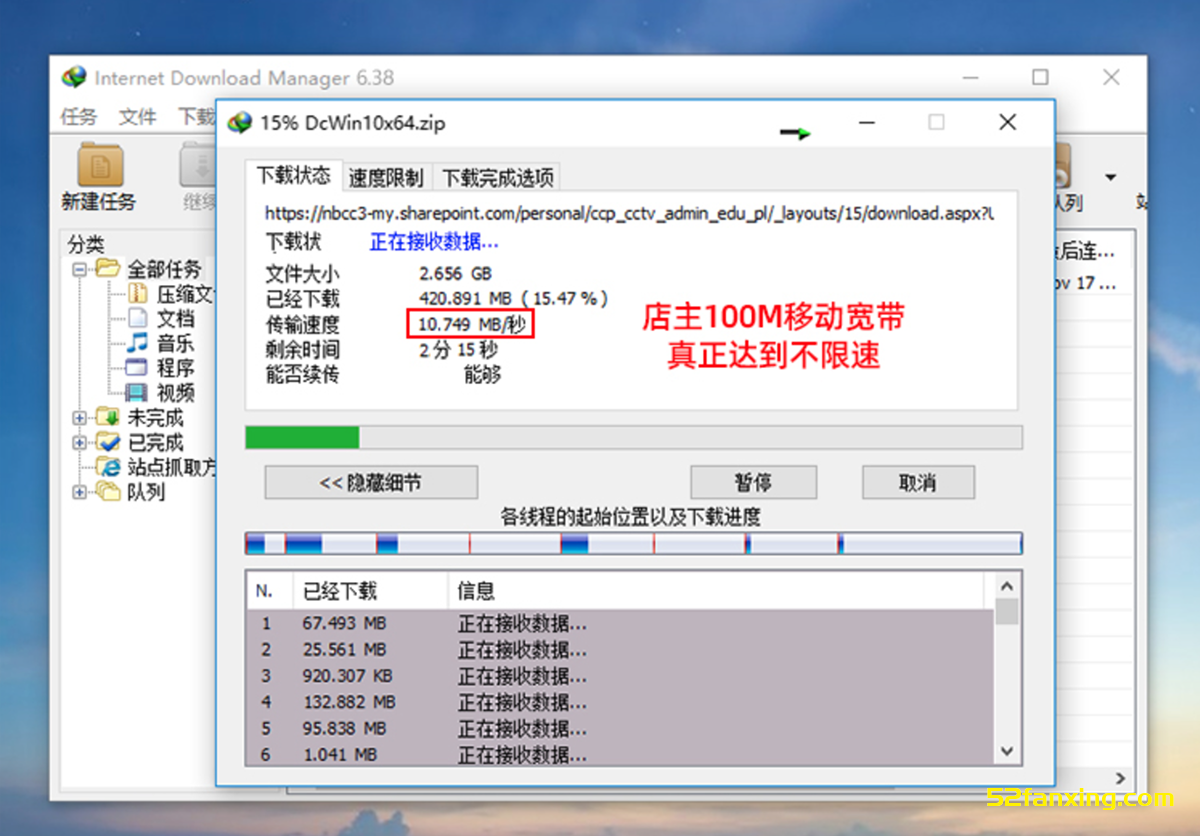Screen dimensions: 1200x836
Task: Select the 程序 programs category
Action: coord(175,368)
